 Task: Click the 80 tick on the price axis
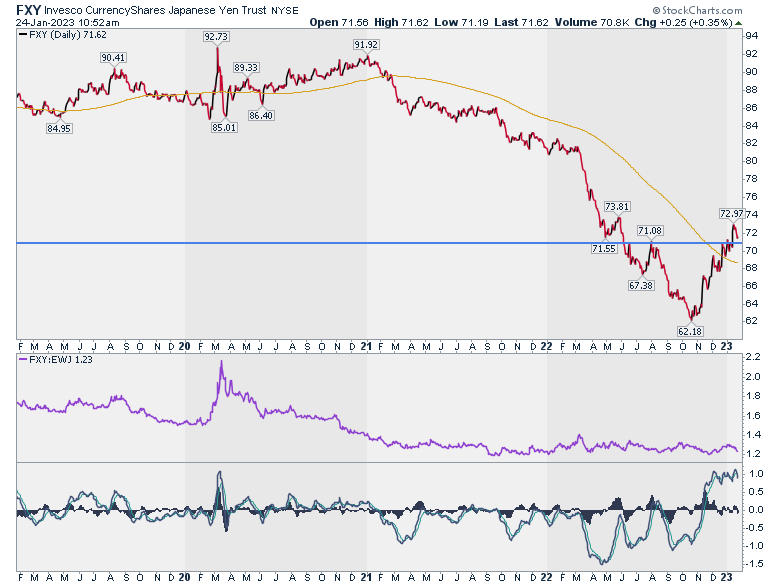752,161
